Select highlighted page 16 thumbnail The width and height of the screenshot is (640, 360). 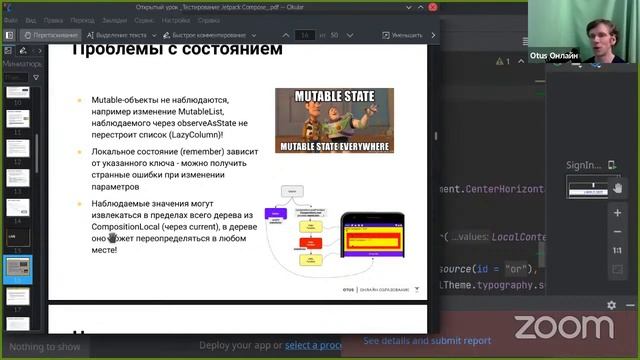tap(18, 269)
